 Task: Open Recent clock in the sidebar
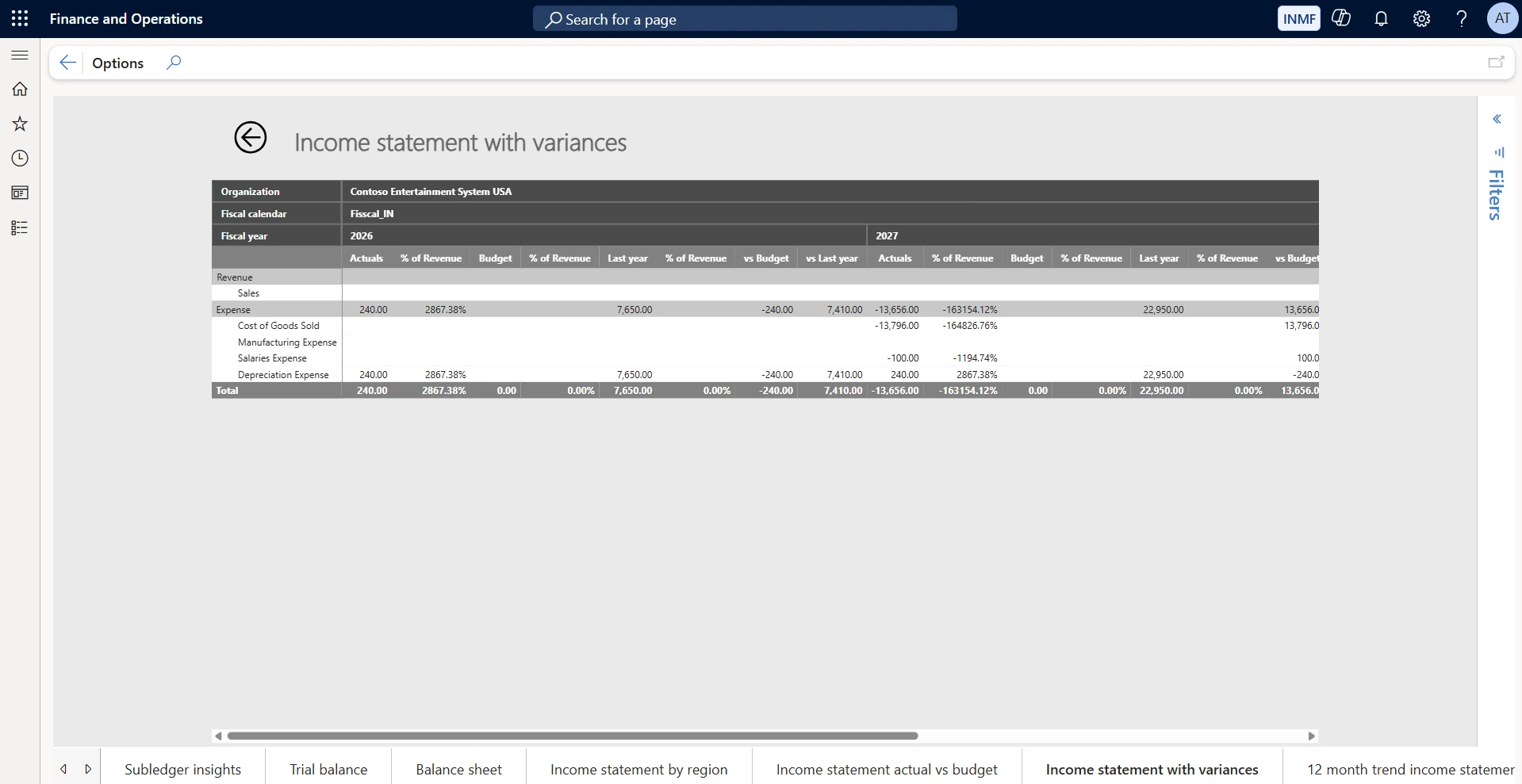20,159
